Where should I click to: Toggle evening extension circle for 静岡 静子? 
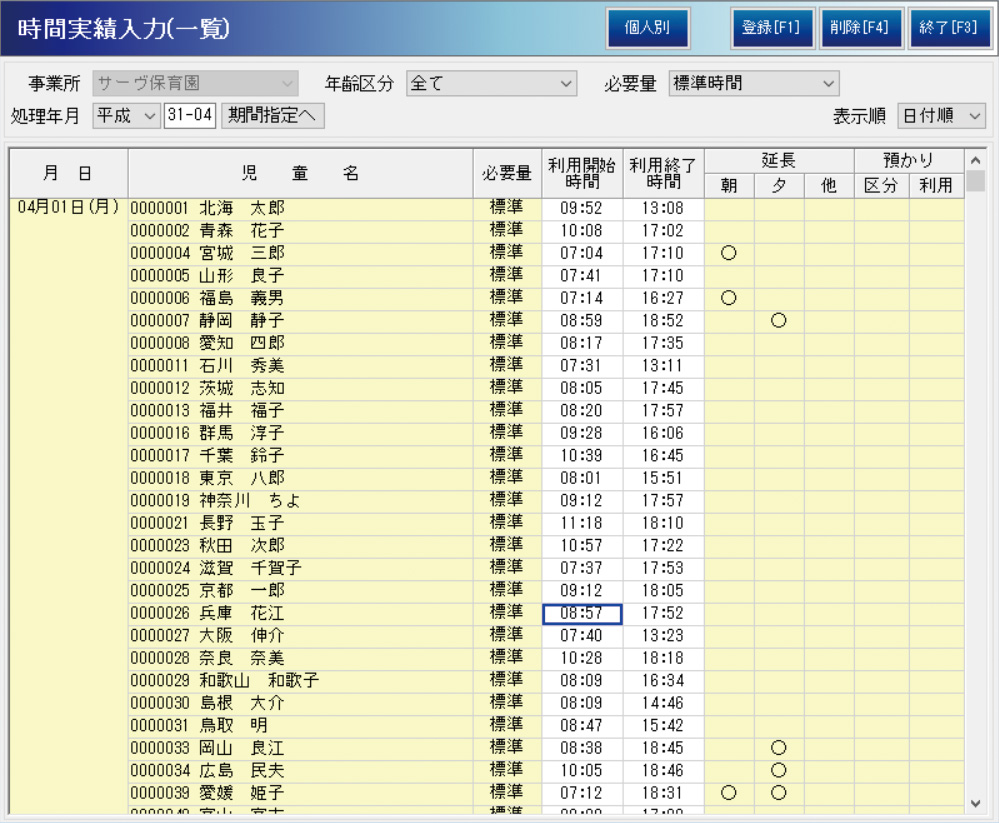(779, 321)
